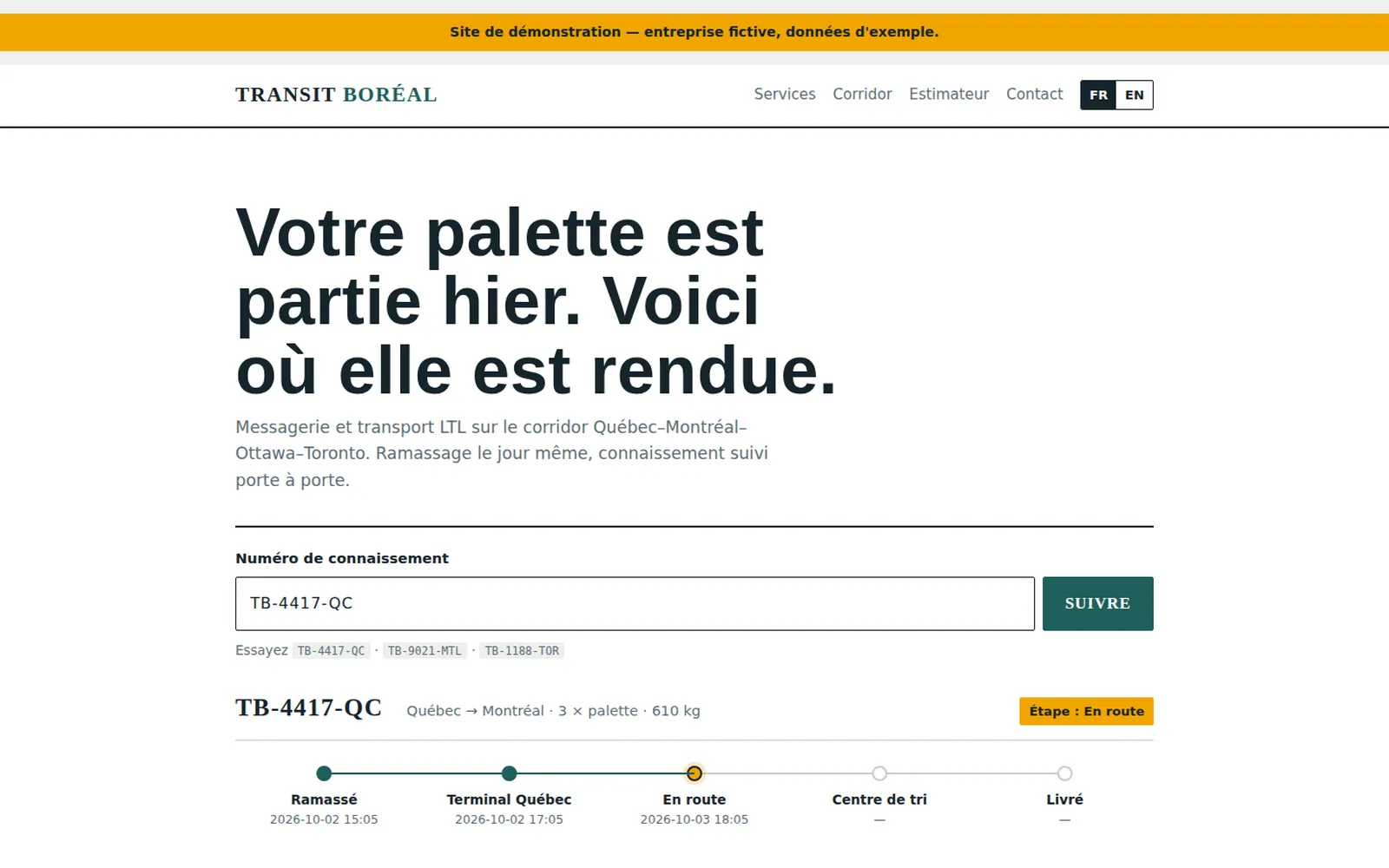Viewport: 1389px width, 868px height.
Task: Click the timestamp 2026-10-02 15:05
Action: point(324,819)
